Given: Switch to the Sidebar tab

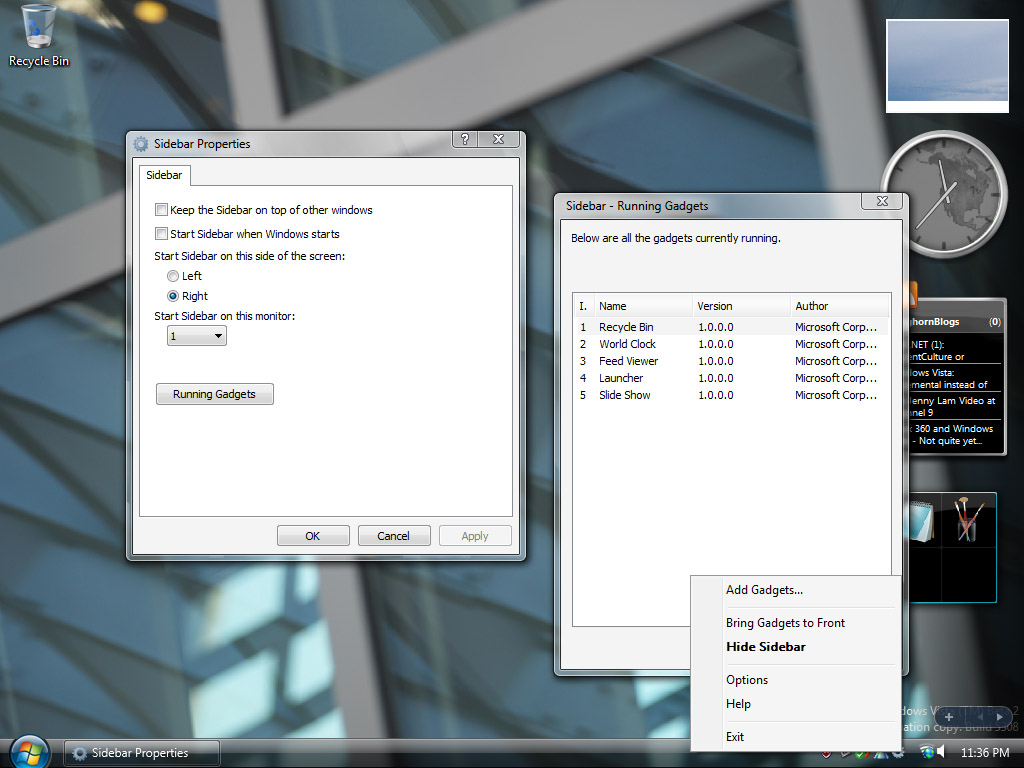Looking at the screenshot, I should click(164, 175).
